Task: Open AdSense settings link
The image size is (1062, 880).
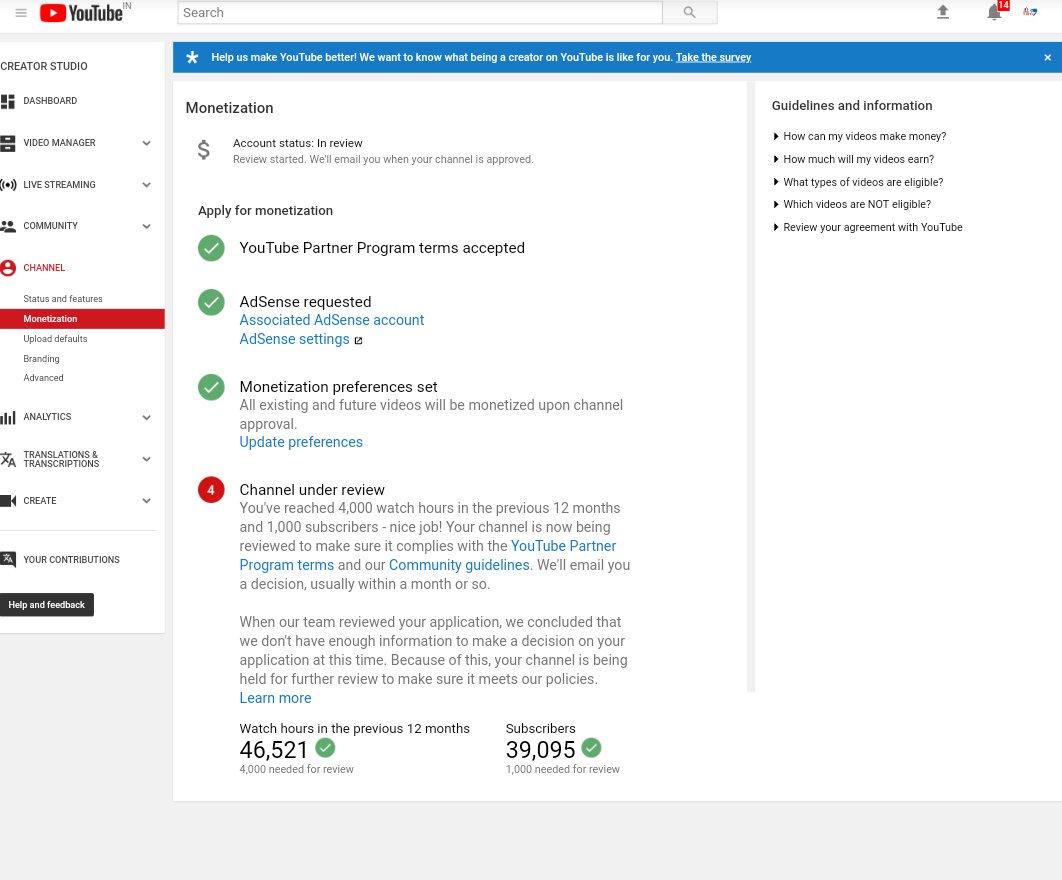Action: click(295, 339)
